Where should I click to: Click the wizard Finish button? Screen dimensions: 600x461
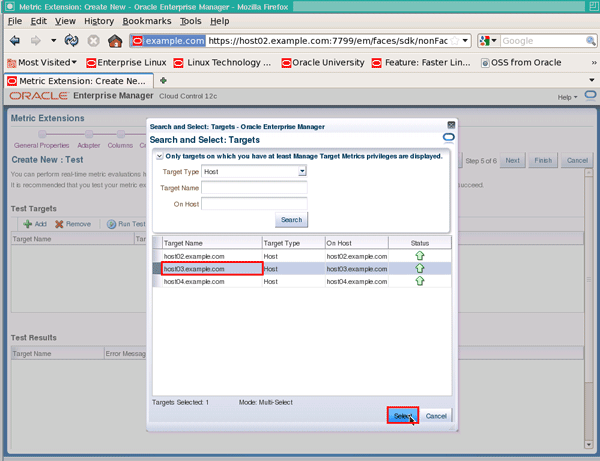click(x=543, y=160)
